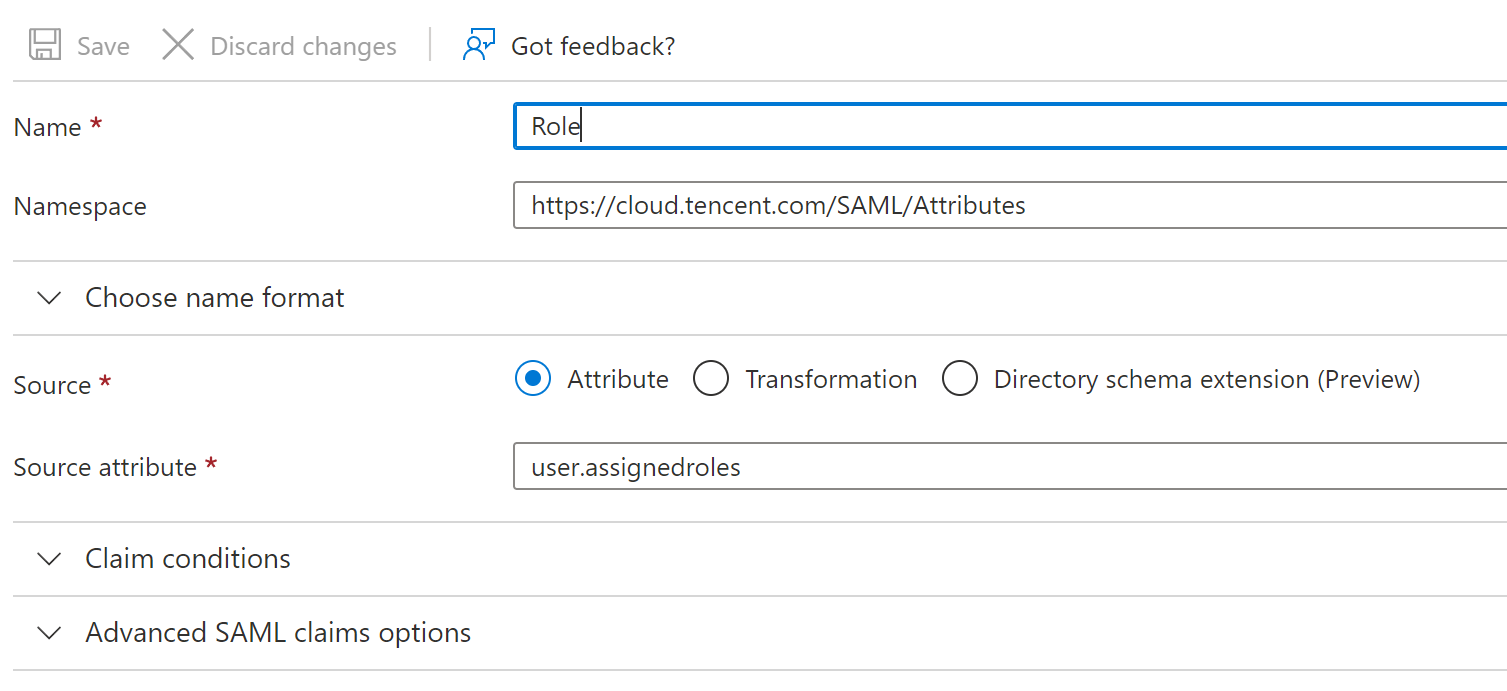
Task: Click the Discard changes X icon
Action: (x=178, y=46)
